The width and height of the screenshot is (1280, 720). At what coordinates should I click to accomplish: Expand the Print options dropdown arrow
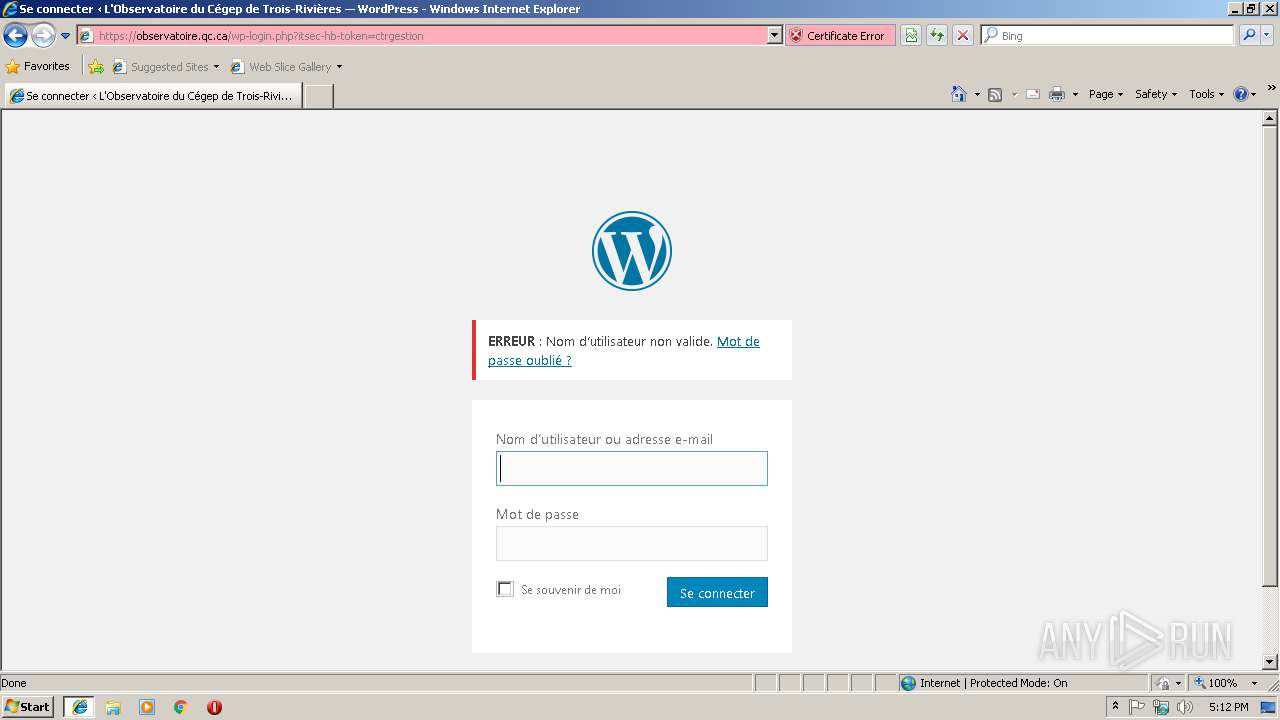[1075, 94]
